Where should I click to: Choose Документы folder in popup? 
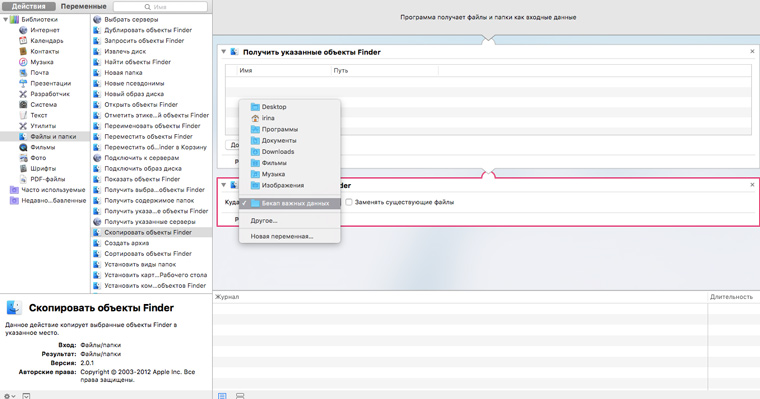(289, 141)
